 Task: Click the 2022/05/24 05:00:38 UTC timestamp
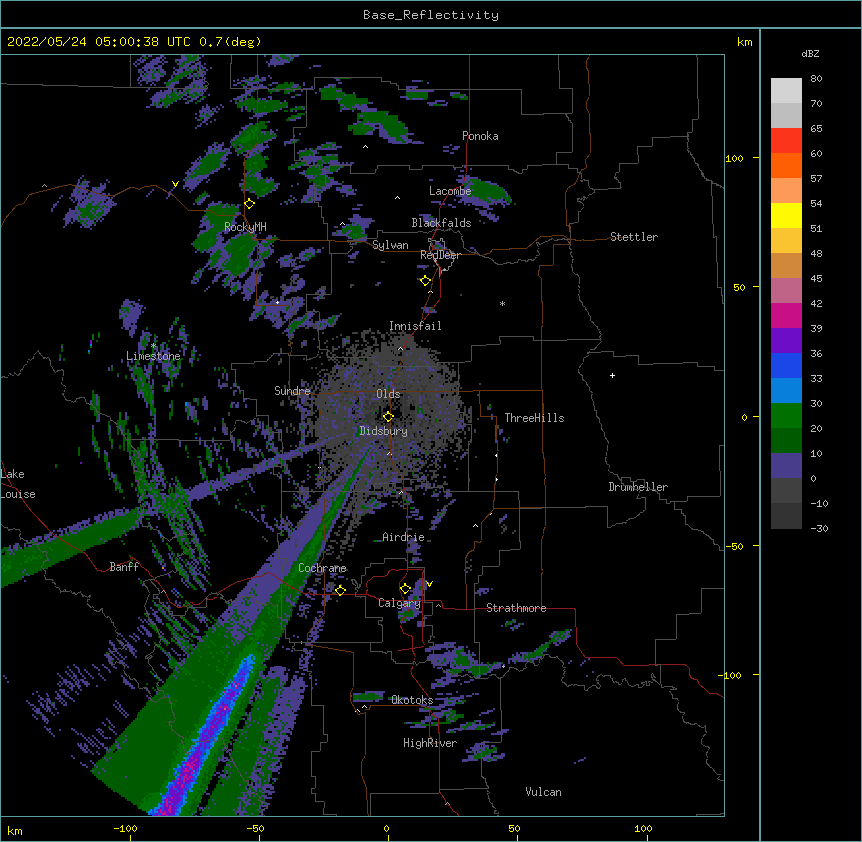[x=99, y=42]
